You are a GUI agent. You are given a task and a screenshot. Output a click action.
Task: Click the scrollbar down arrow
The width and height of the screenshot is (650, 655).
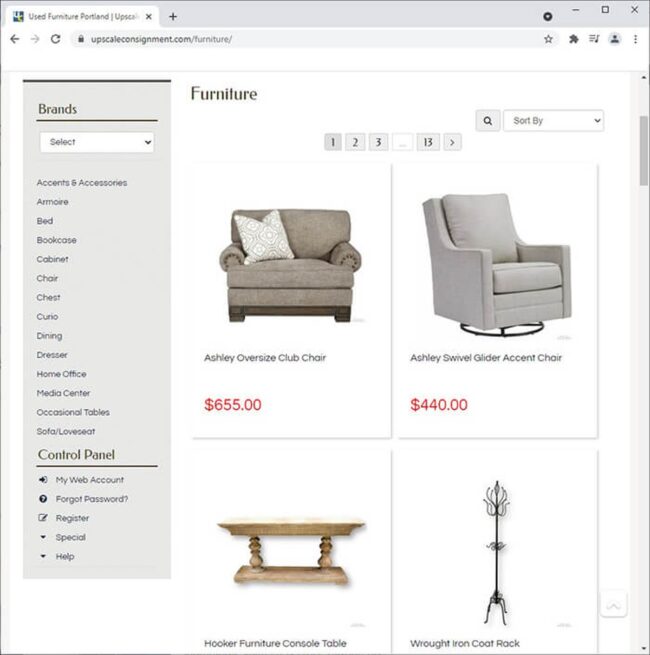(644, 648)
